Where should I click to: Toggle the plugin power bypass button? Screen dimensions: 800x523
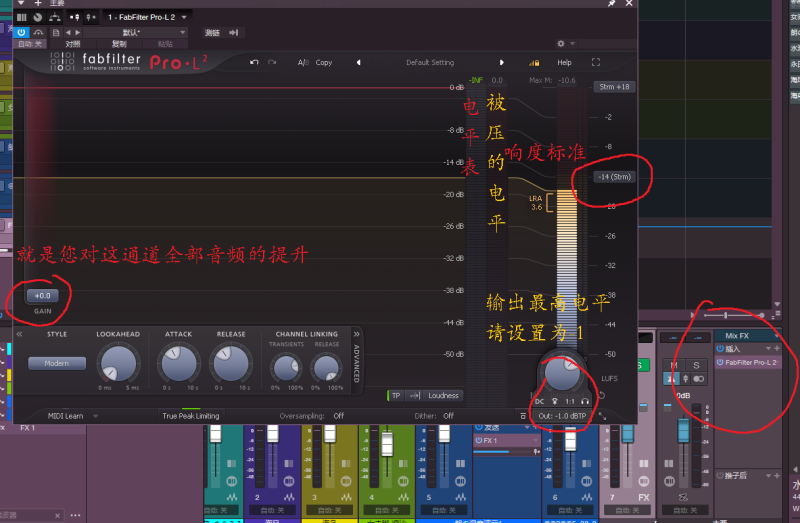coord(22,32)
